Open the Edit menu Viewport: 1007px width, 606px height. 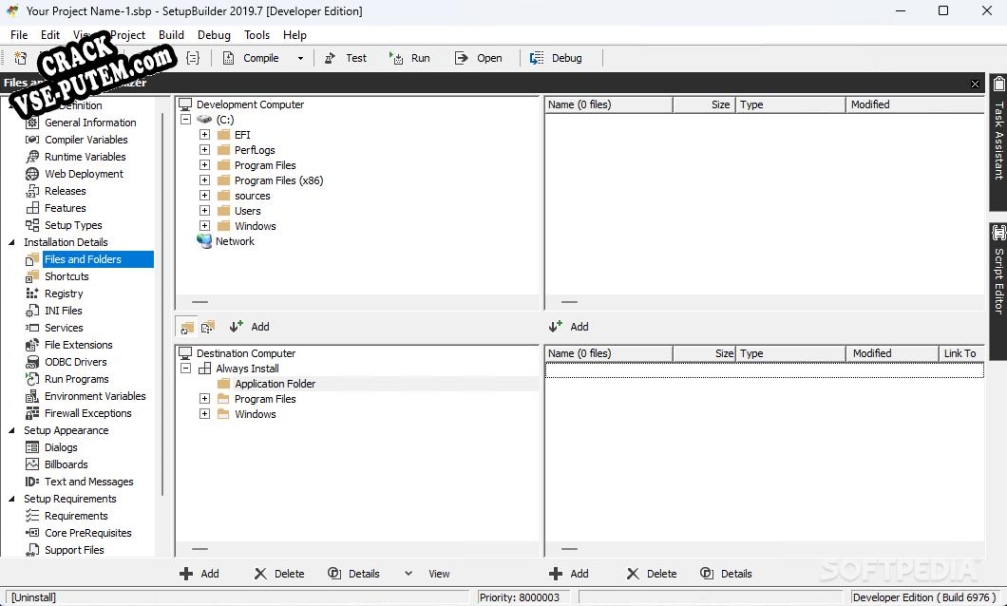50,35
